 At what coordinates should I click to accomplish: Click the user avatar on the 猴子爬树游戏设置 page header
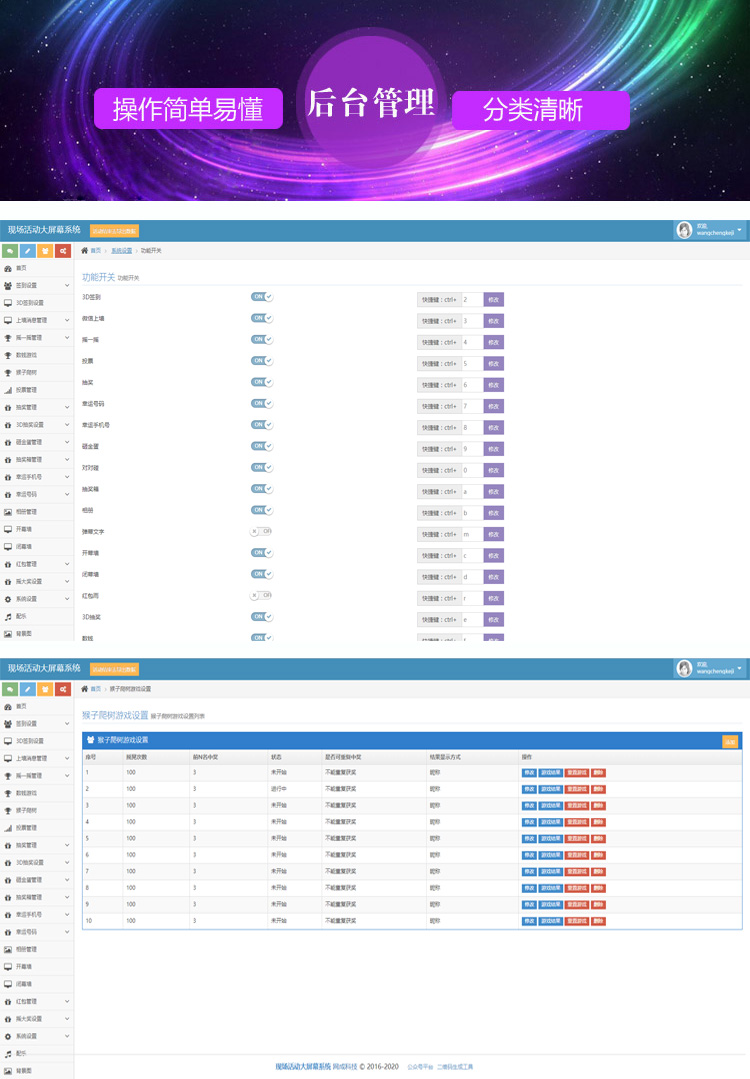tap(685, 668)
